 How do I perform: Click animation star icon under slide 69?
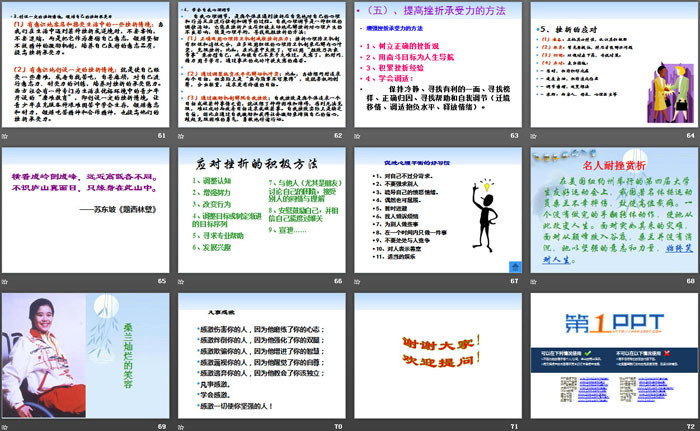pos(5,427)
